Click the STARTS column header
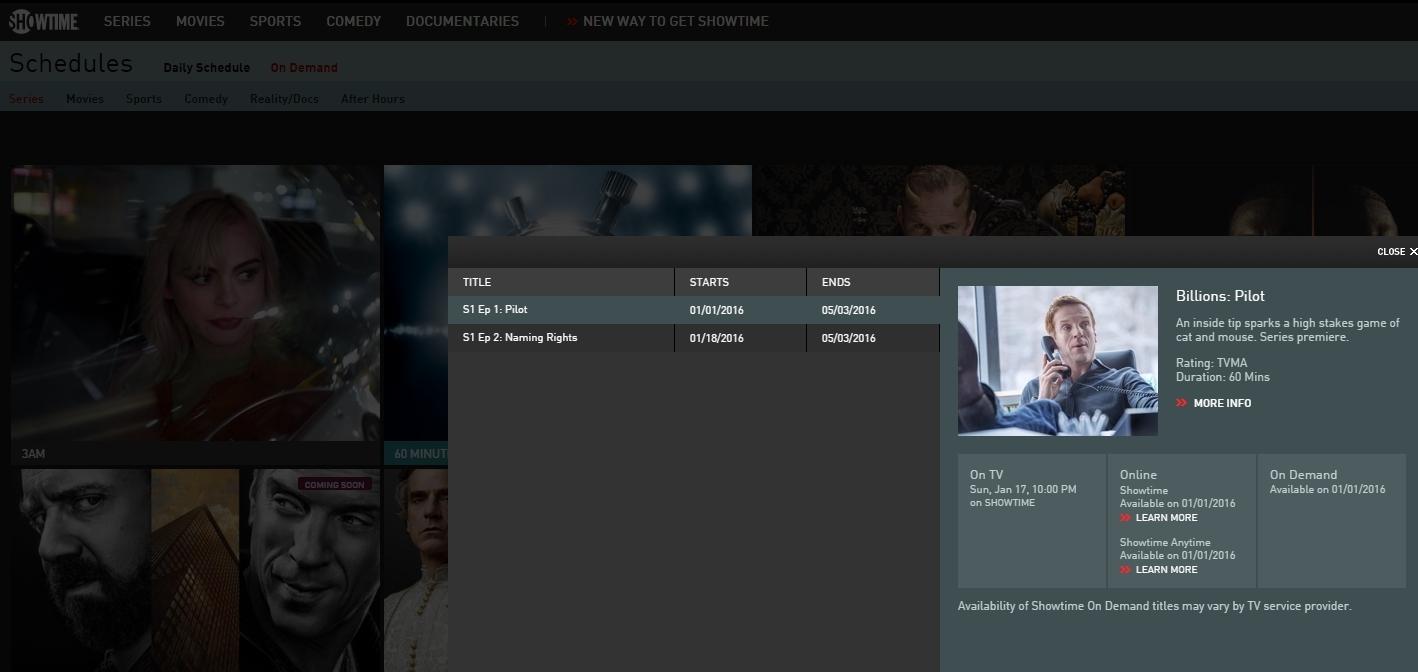The width and height of the screenshot is (1418, 672). click(741, 282)
